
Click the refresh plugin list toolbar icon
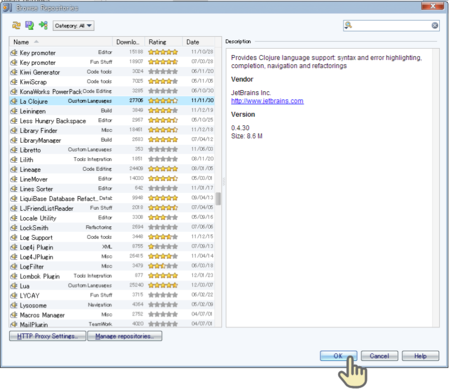(x=16, y=25)
